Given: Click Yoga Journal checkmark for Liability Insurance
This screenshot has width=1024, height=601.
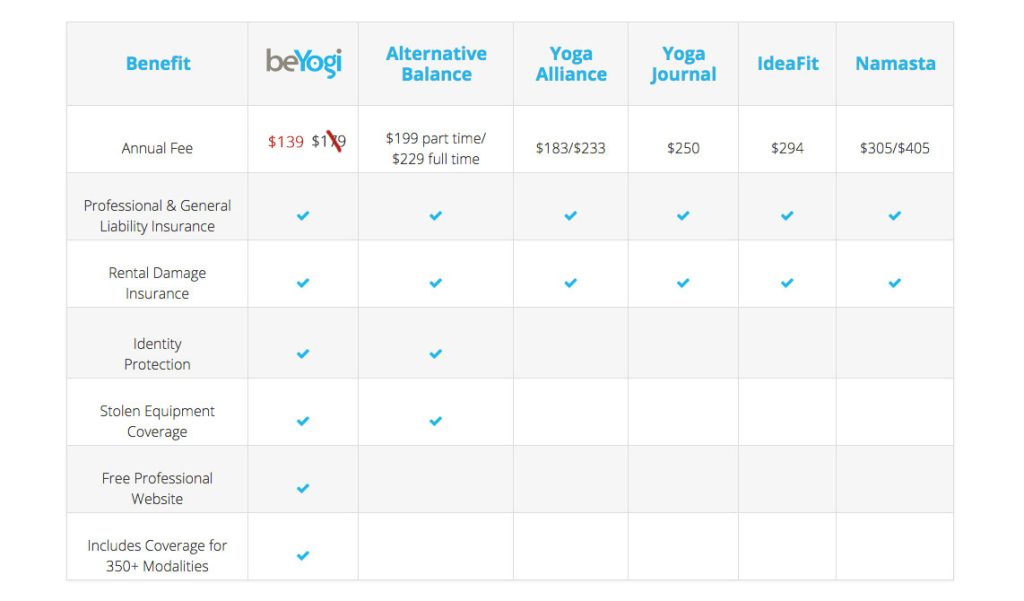Looking at the screenshot, I should 683,216.
